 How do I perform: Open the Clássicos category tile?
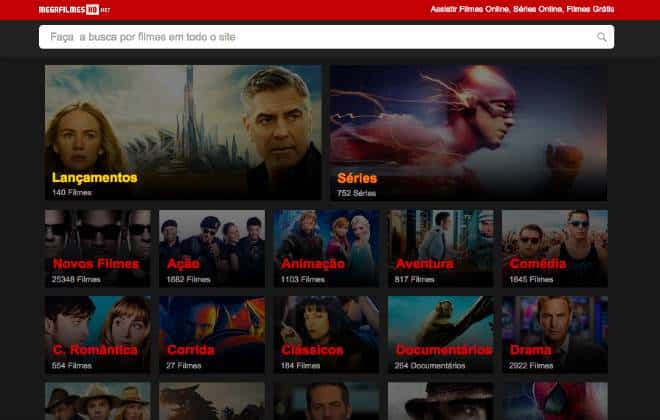pyautogui.click(x=326, y=335)
